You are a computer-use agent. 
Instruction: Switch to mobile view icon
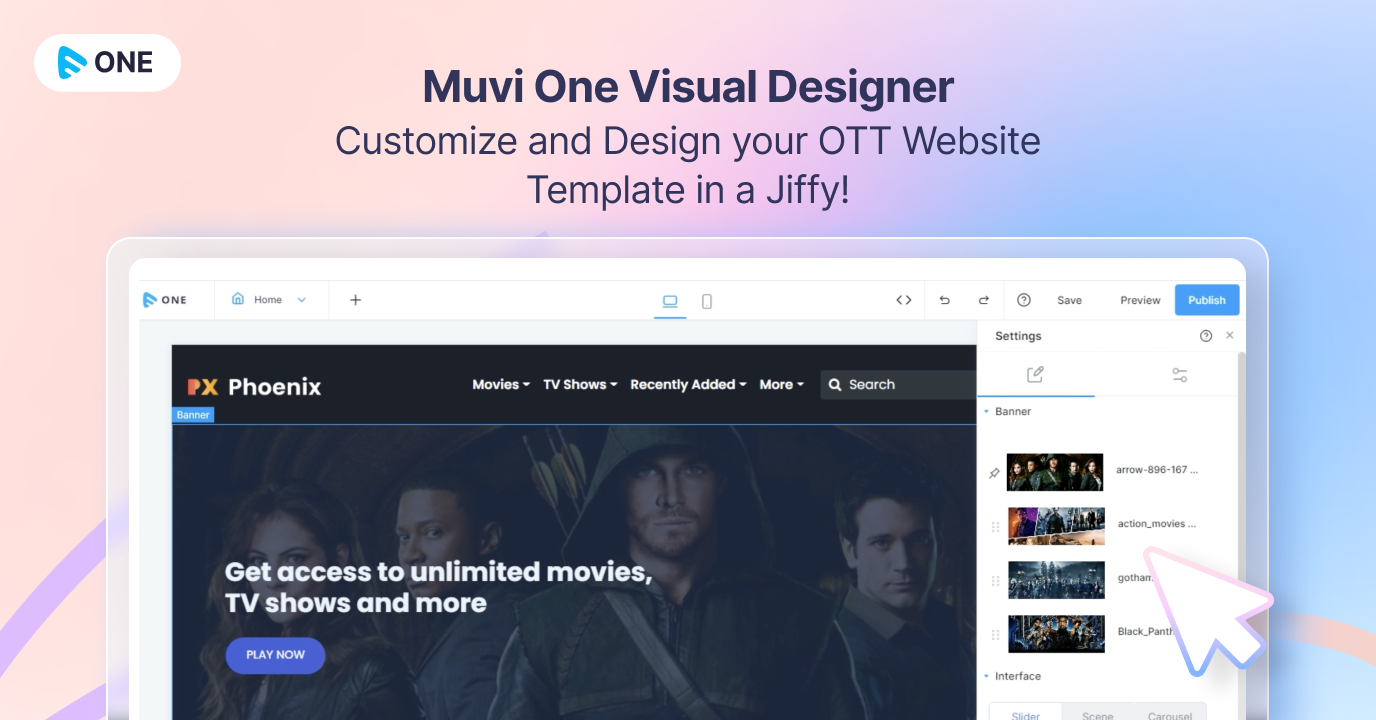(707, 301)
